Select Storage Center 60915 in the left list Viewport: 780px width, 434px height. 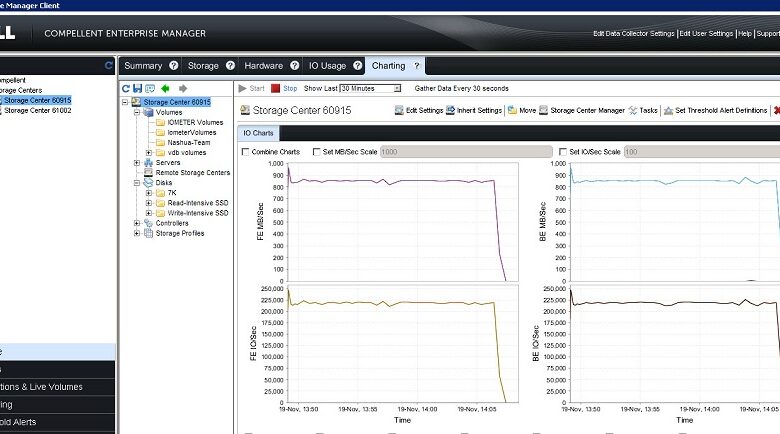[x=37, y=101]
